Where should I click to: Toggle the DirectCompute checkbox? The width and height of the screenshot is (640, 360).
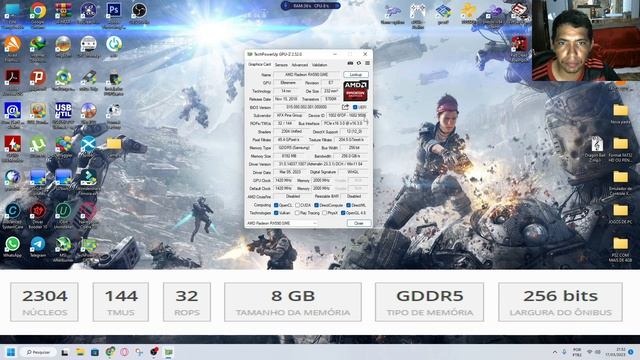tap(316, 205)
